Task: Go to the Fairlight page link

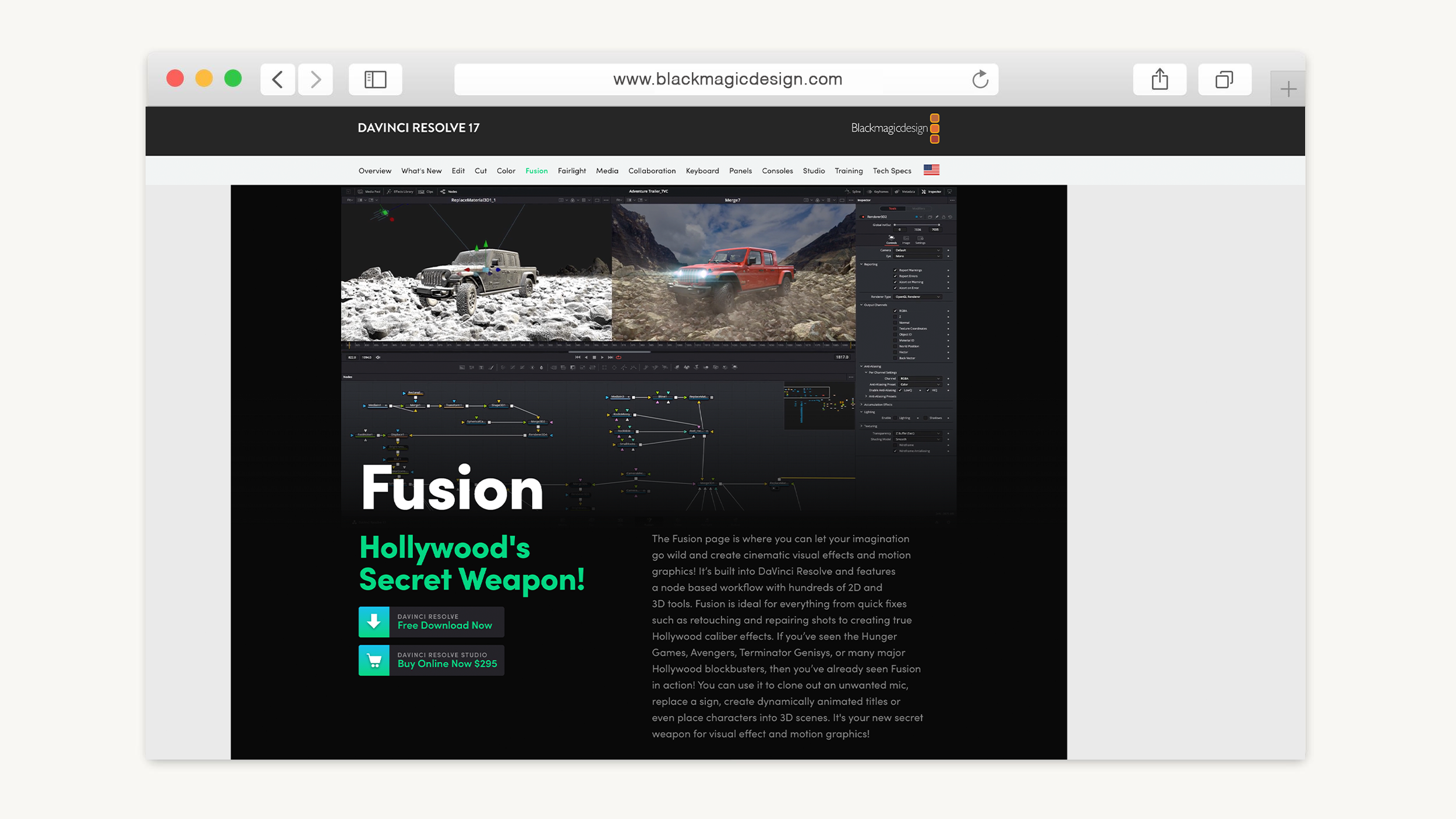Action: click(571, 171)
